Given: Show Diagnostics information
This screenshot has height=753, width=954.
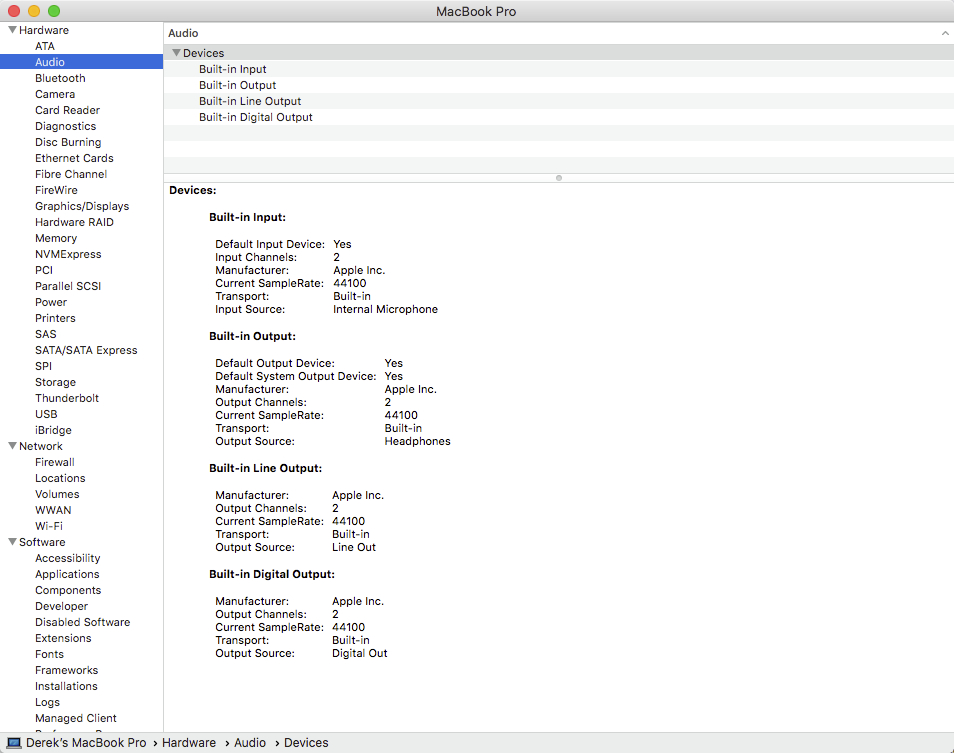Looking at the screenshot, I should pos(66,126).
